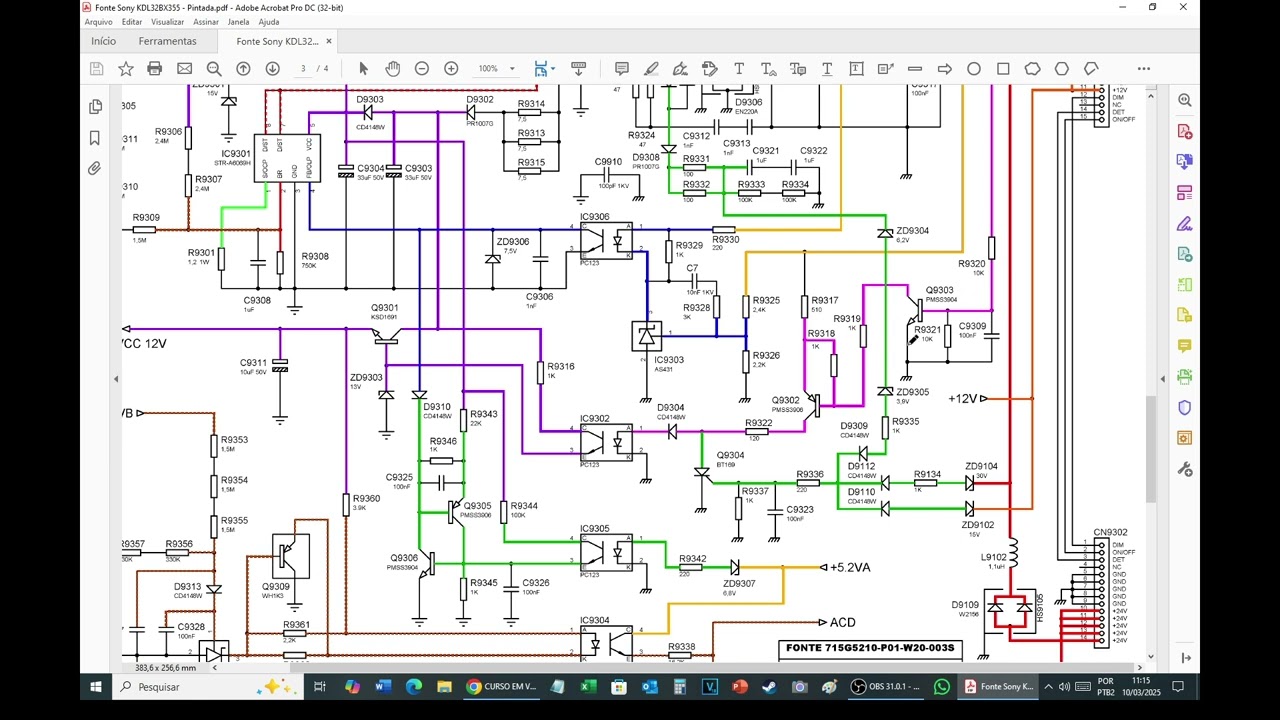Click the vertical scrollbar of the document

1150,450
